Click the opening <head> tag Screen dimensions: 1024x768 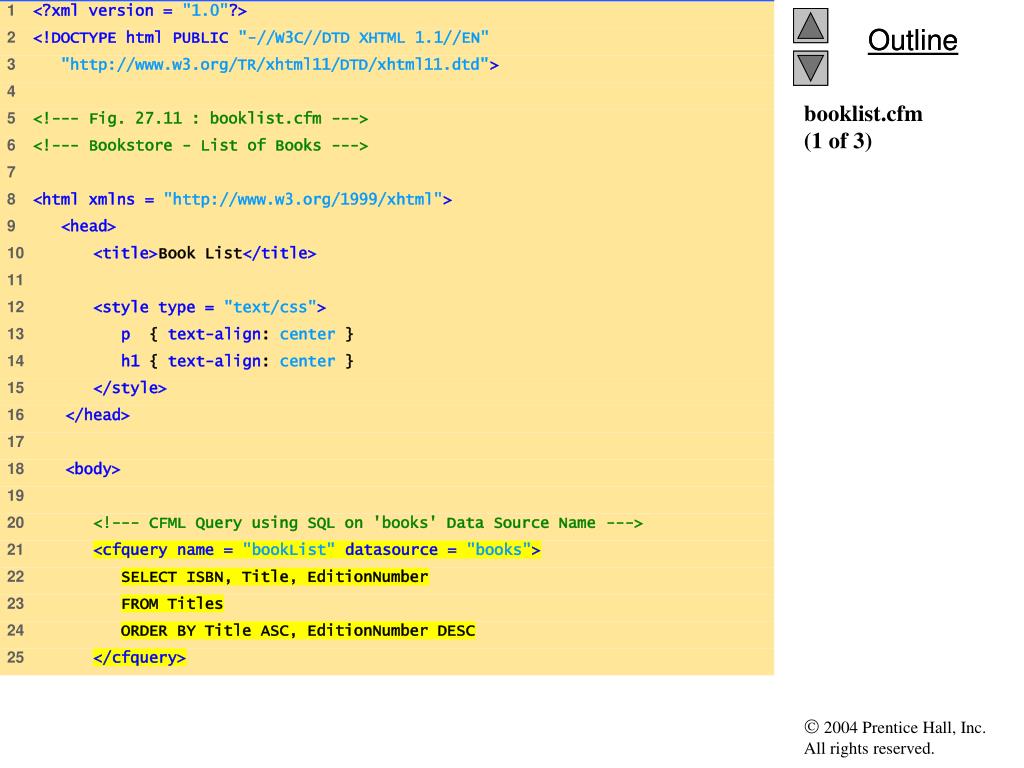tap(88, 226)
